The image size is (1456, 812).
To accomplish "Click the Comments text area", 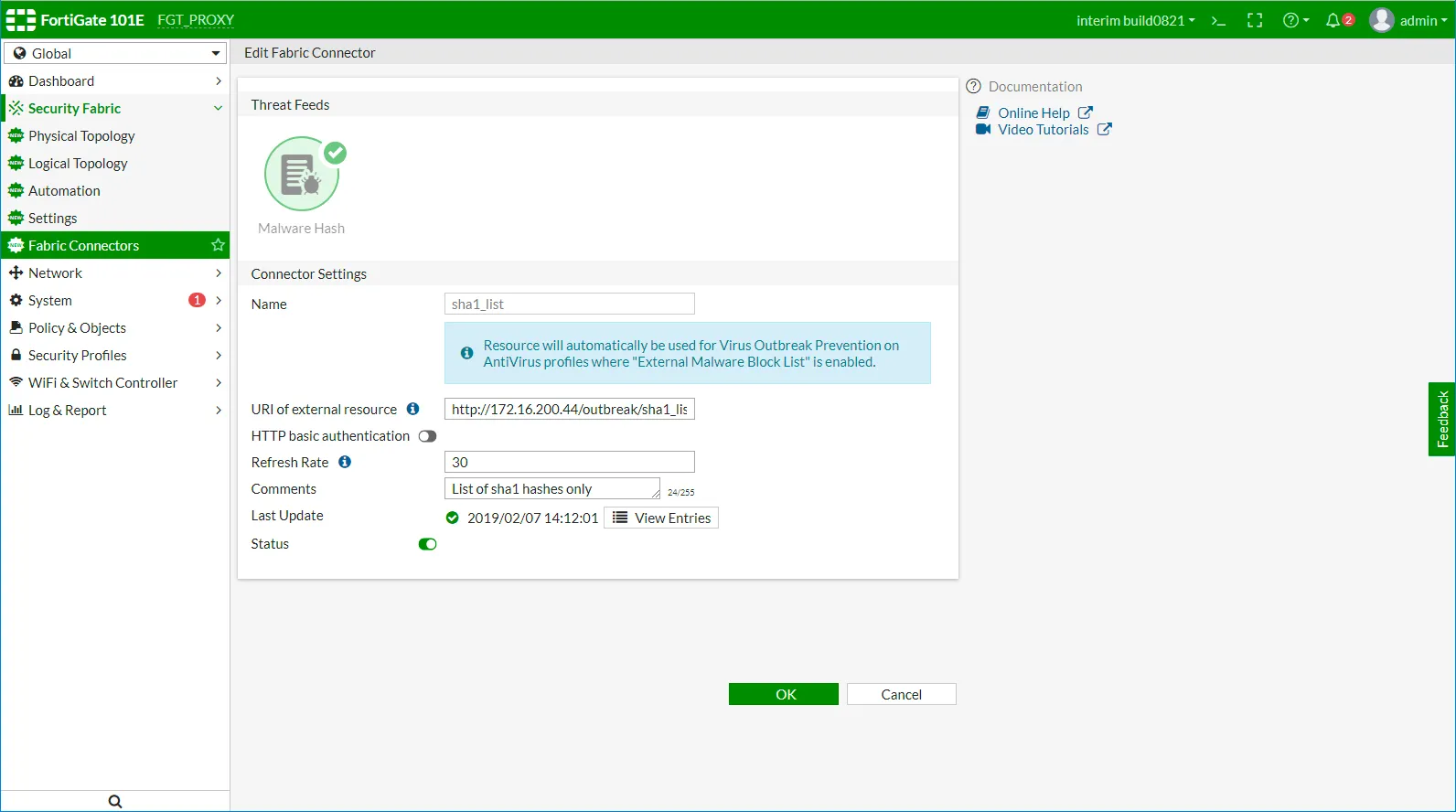I will tap(552, 488).
